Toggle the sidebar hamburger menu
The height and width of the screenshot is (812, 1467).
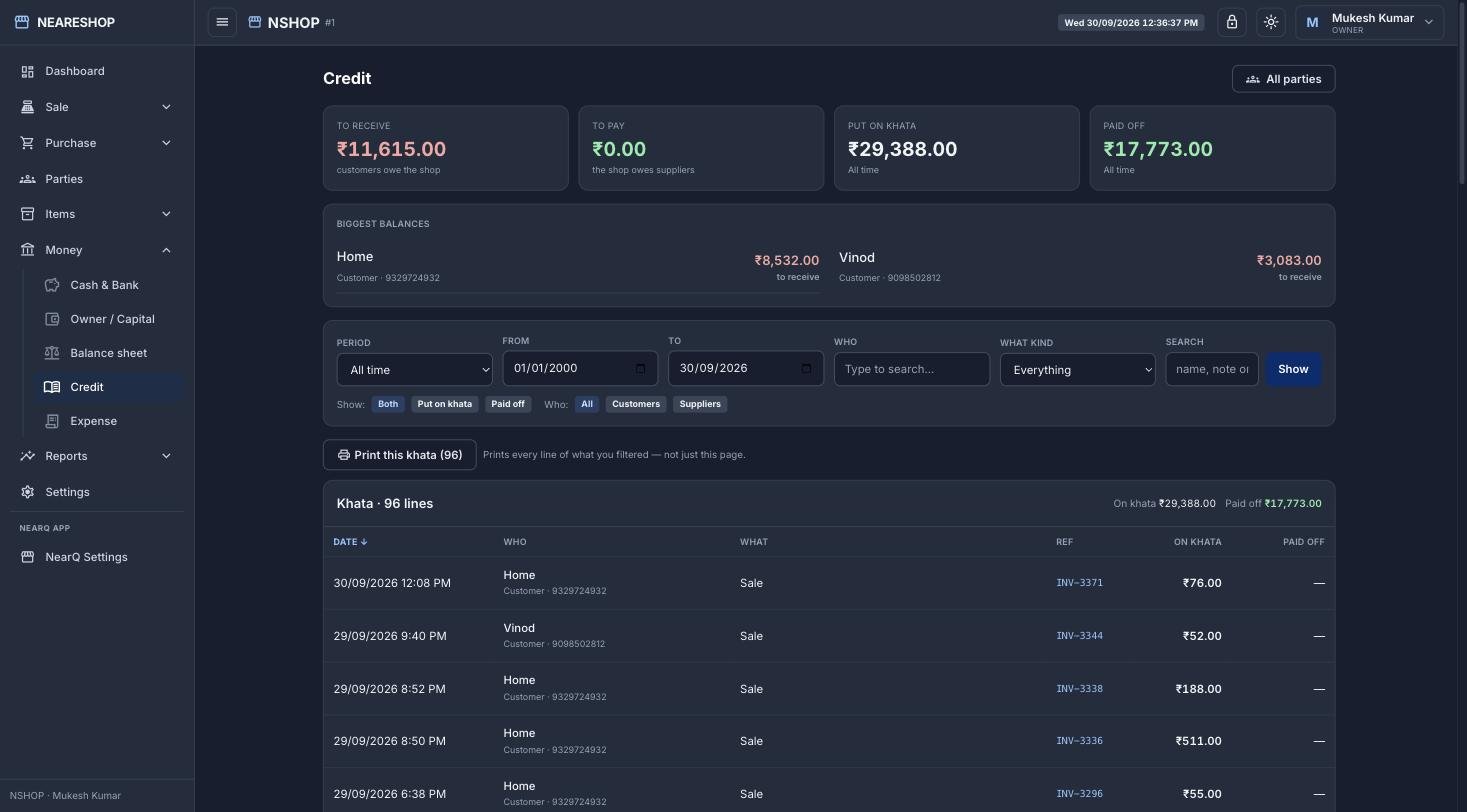tap(222, 22)
